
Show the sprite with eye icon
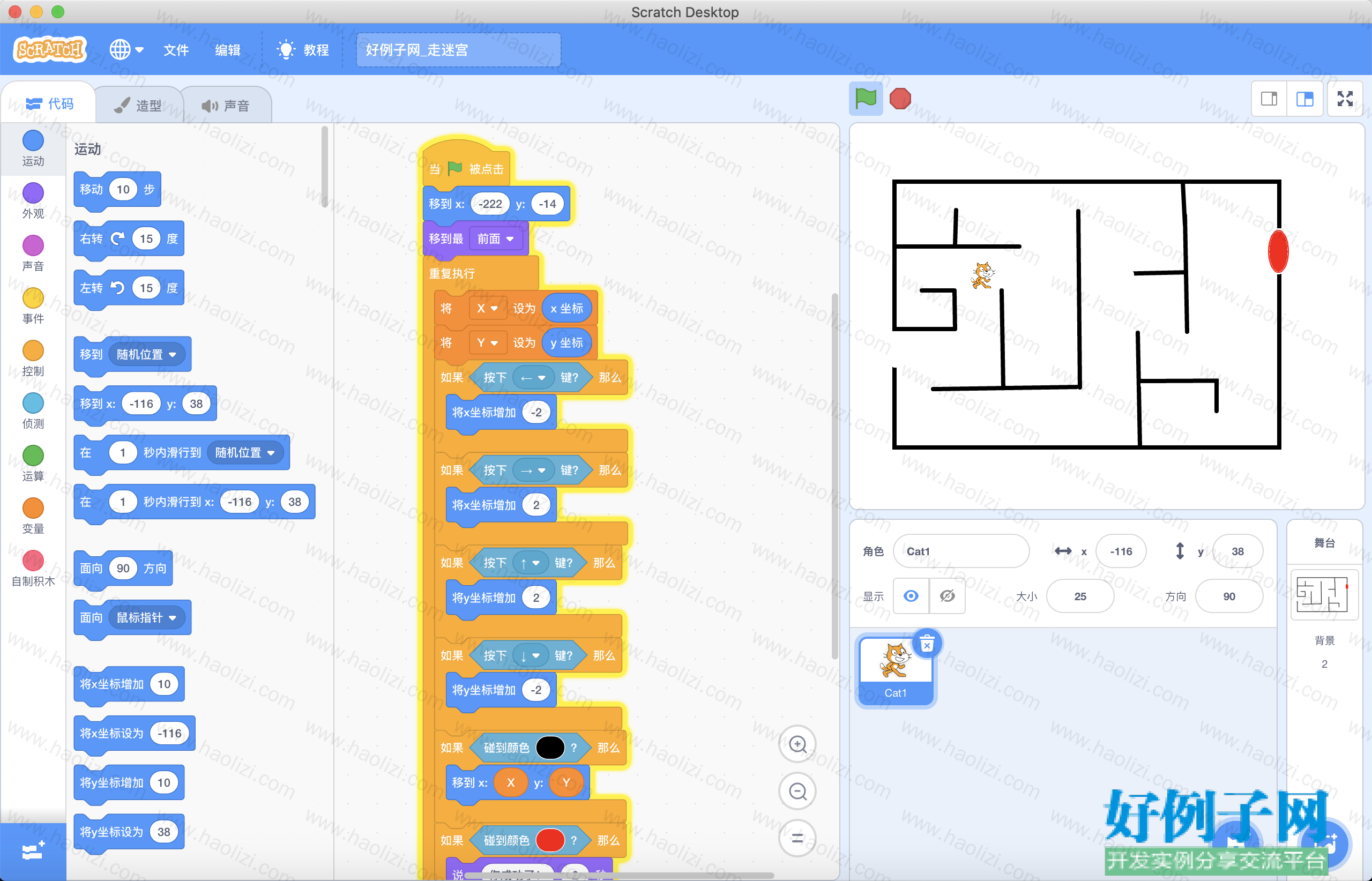[911, 596]
